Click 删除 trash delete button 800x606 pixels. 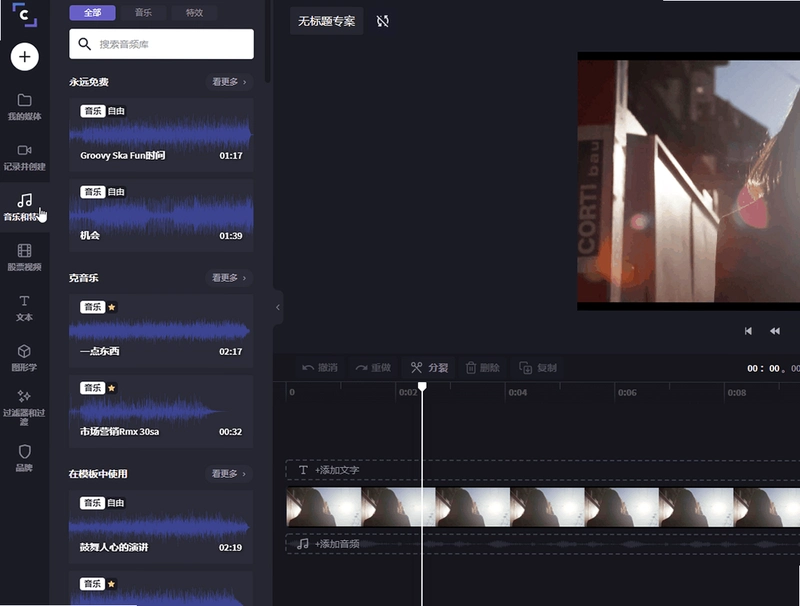[x=482, y=367]
